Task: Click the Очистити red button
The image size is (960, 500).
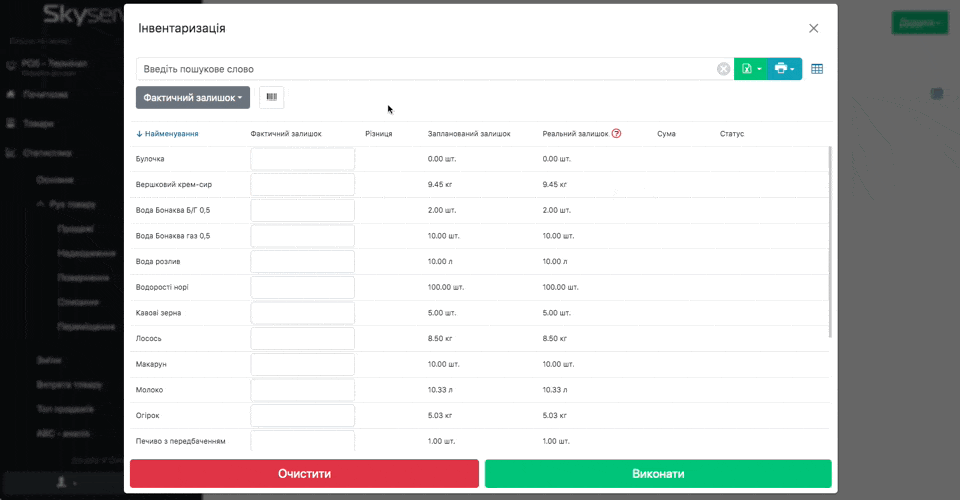Action: (304, 474)
